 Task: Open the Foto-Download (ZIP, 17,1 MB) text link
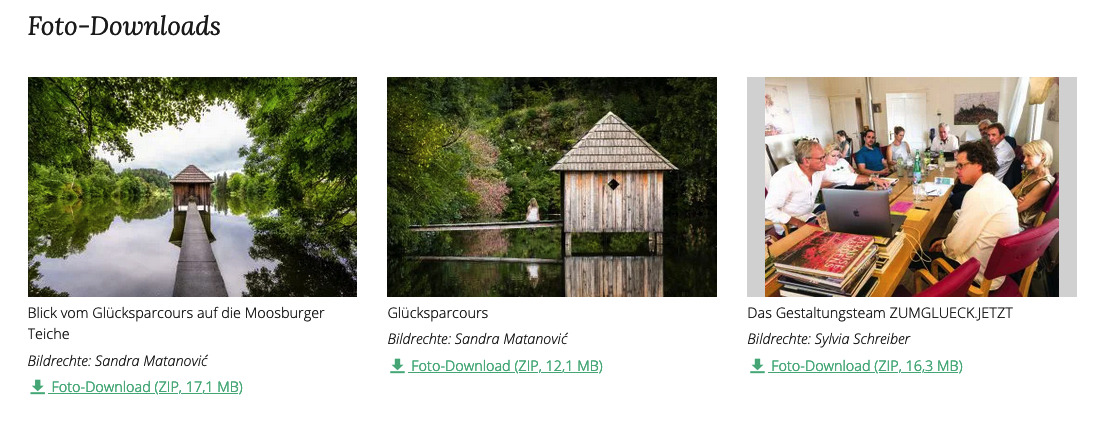tap(147, 387)
